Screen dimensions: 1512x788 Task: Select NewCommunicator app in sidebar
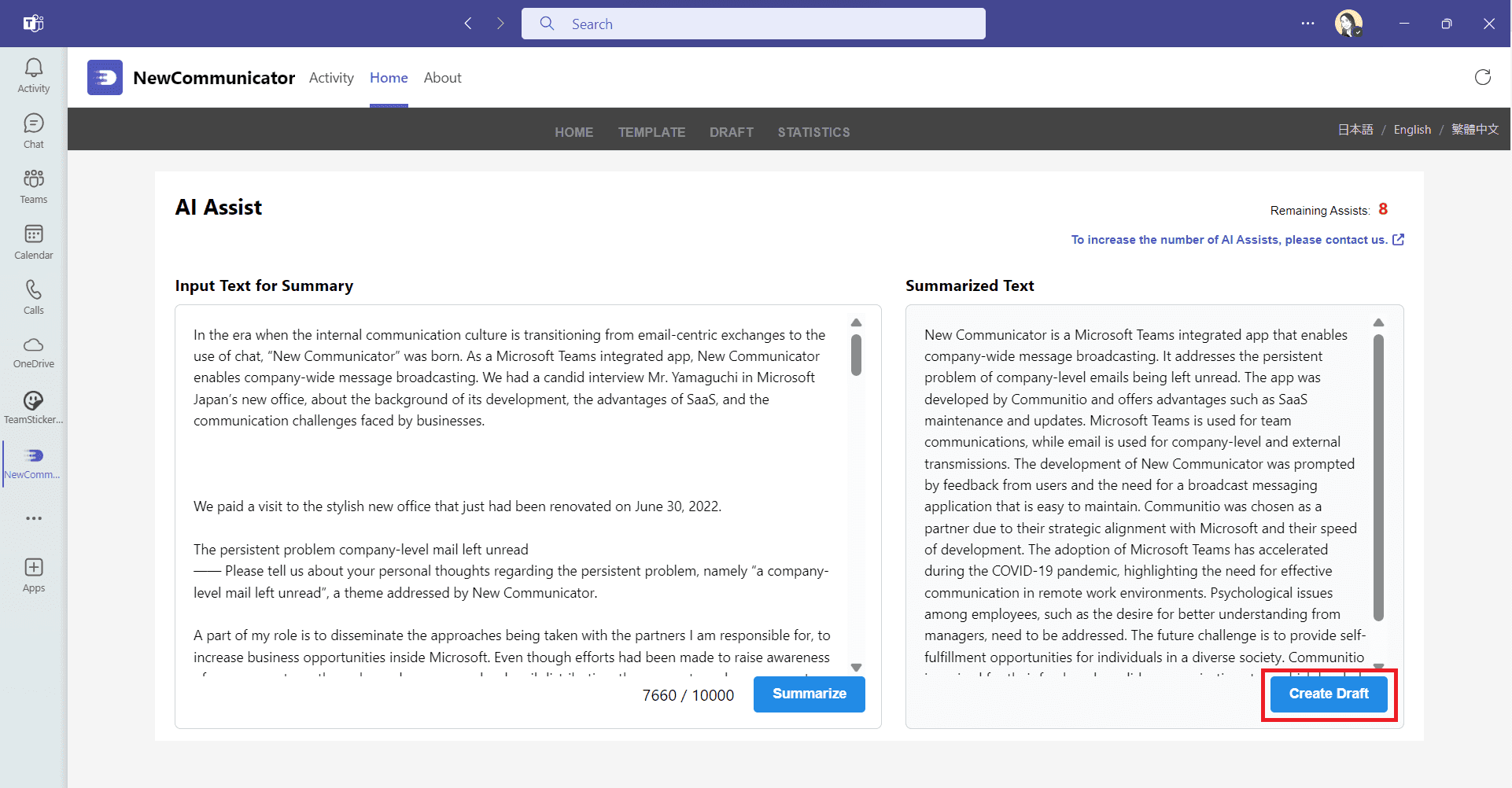tap(34, 463)
